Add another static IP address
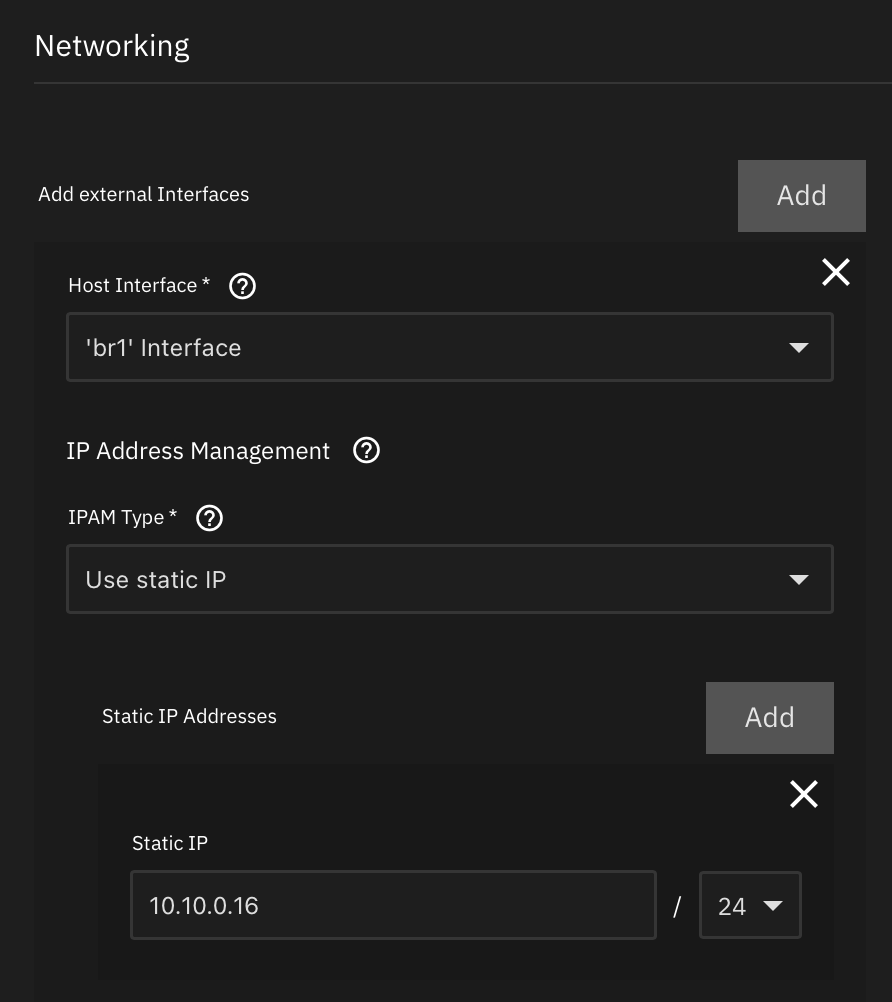Image resolution: width=892 pixels, height=1002 pixels. 769,718
